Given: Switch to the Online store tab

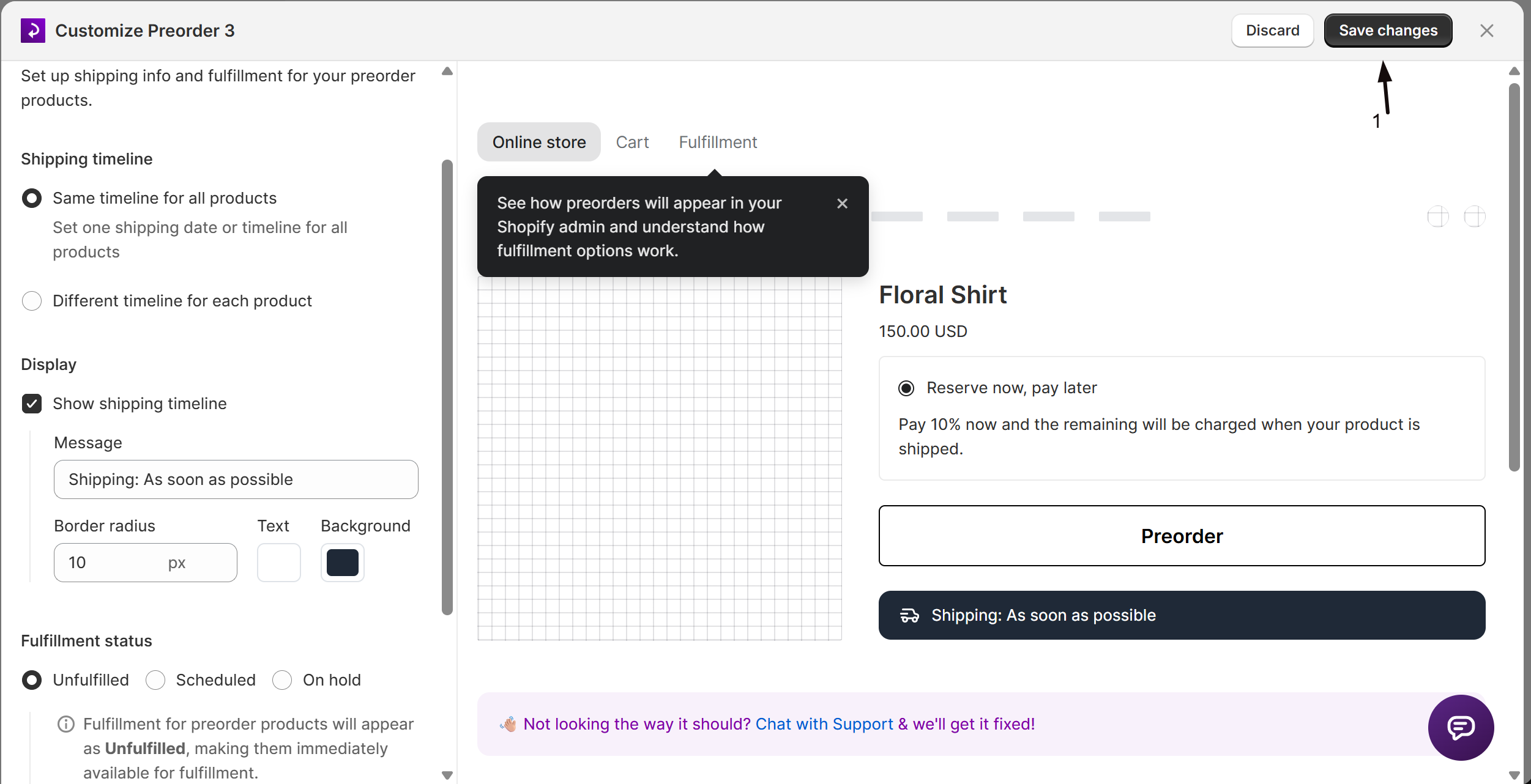Looking at the screenshot, I should pos(539,142).
